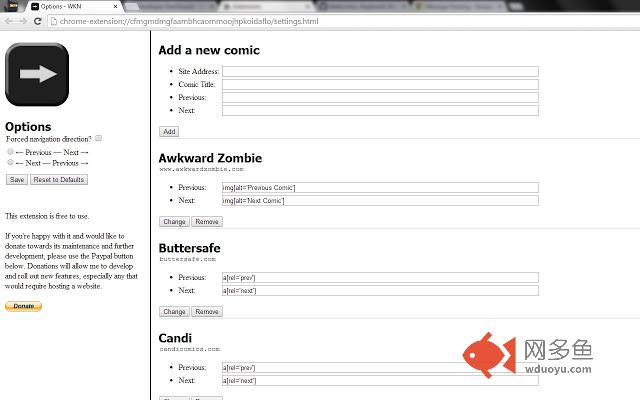Edit Buttersafe Next selector field
The width and height of the screenshot is (640, 400).
coord(380,291)
